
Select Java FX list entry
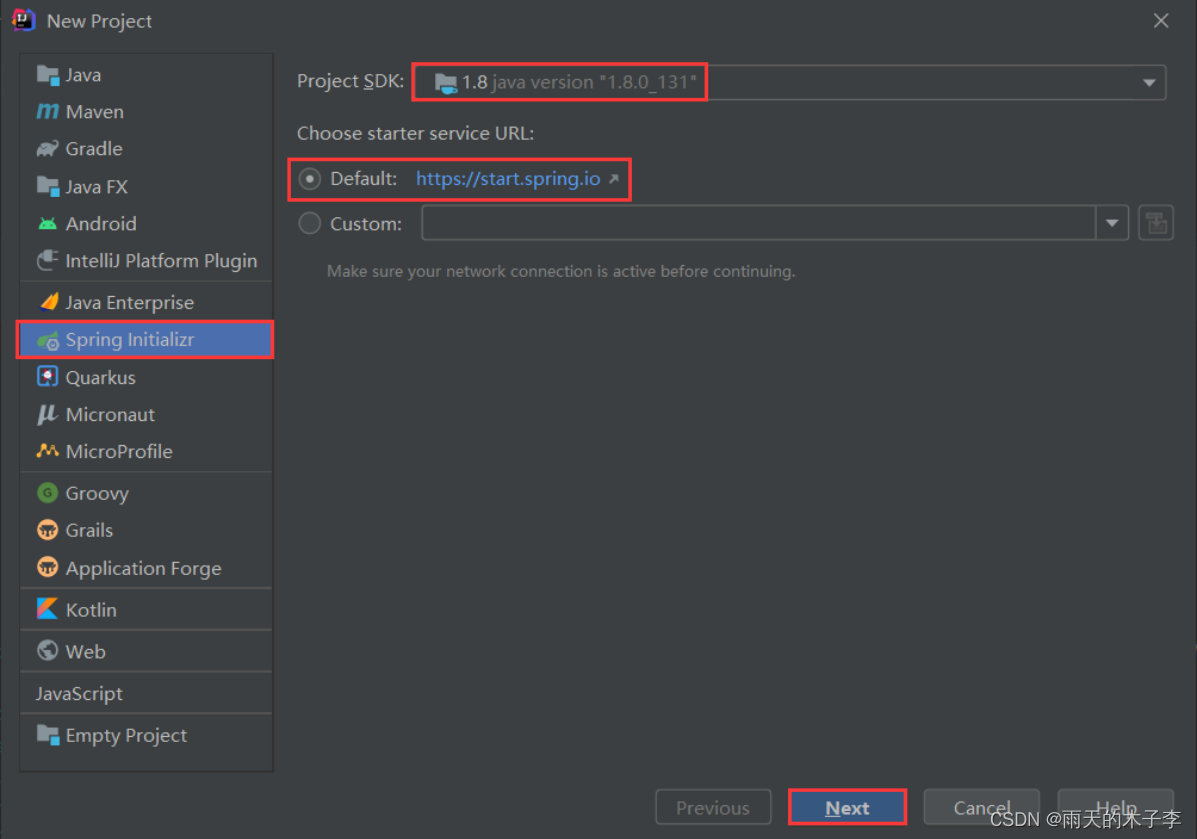[146, 186]
